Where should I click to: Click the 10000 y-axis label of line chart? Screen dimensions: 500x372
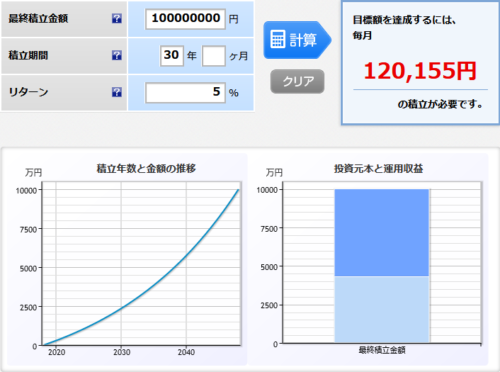point(26,191)
